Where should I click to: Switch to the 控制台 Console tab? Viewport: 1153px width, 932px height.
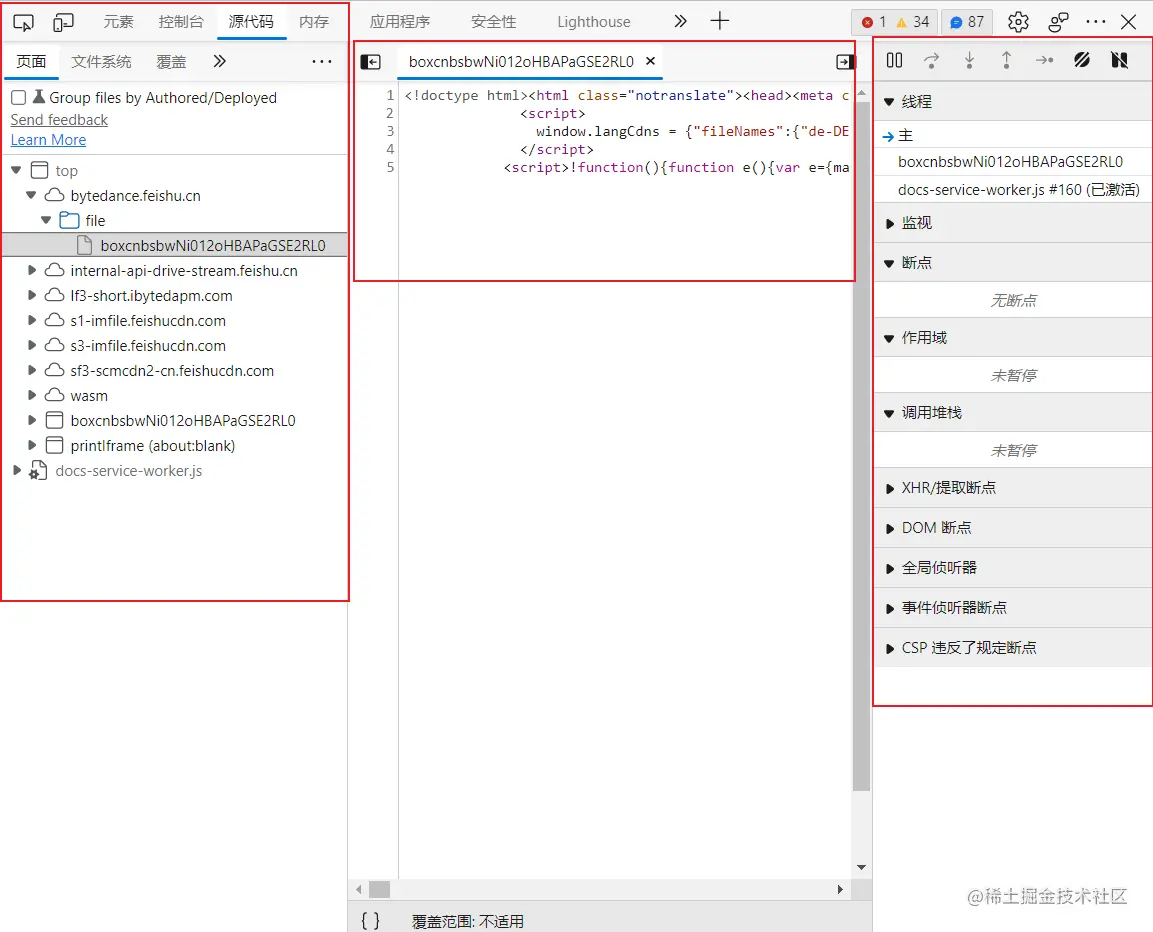click(x=181, y=22)
